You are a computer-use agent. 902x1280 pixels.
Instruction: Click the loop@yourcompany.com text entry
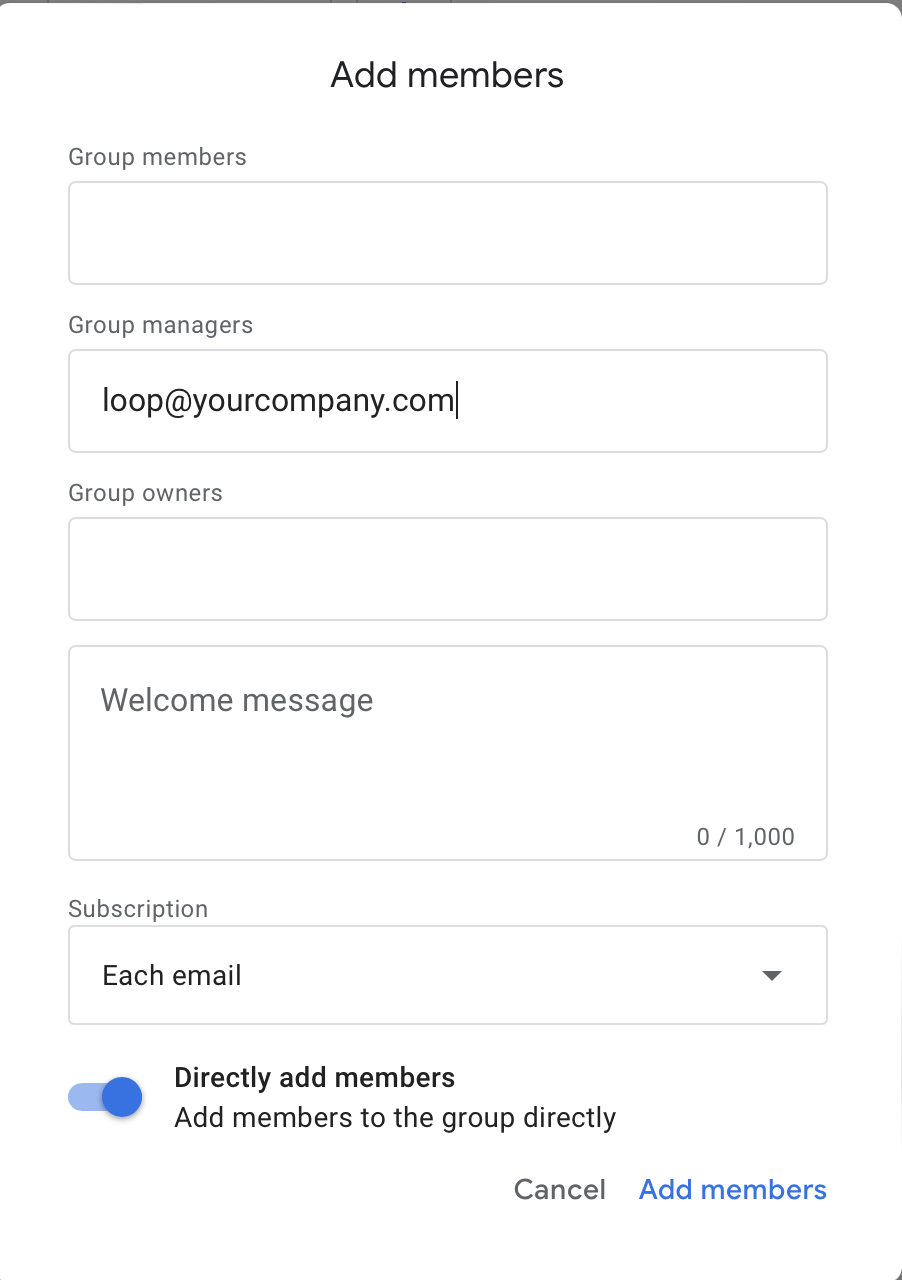(278, 401)
